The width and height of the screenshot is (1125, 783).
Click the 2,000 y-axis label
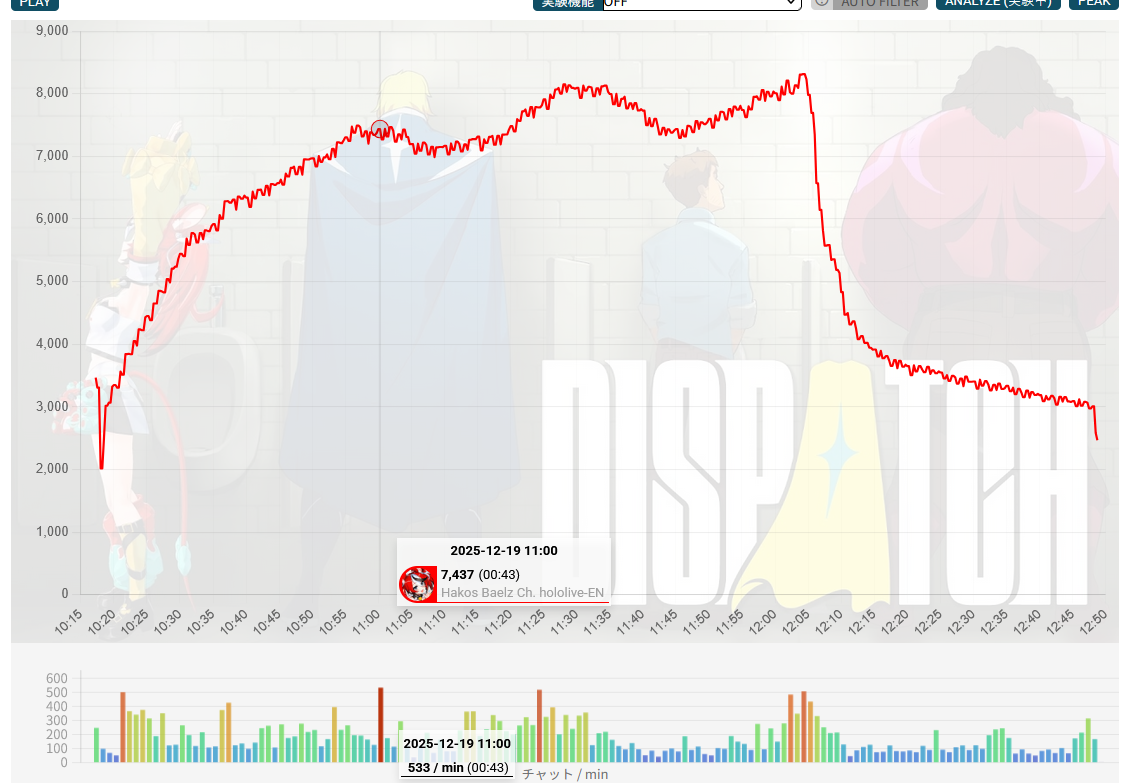point(52,469)
